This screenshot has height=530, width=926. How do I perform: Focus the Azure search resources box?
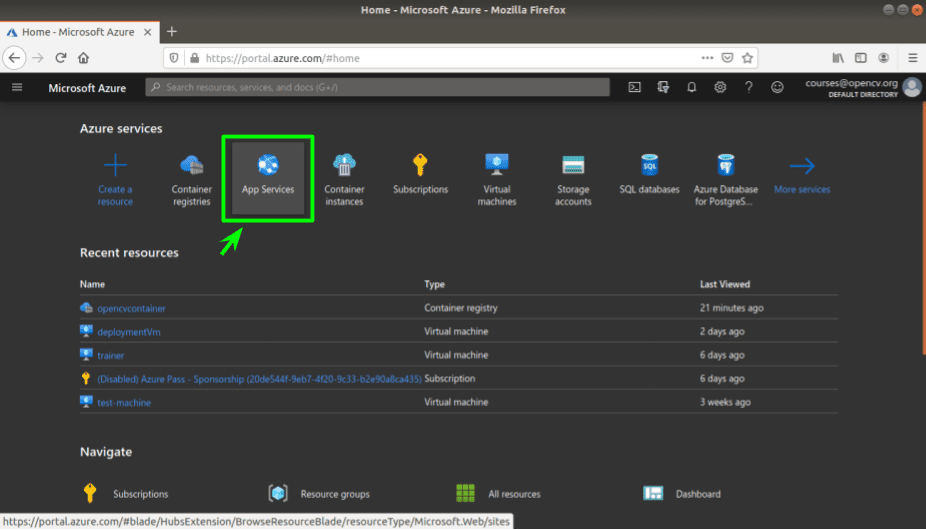click(377, 87)
